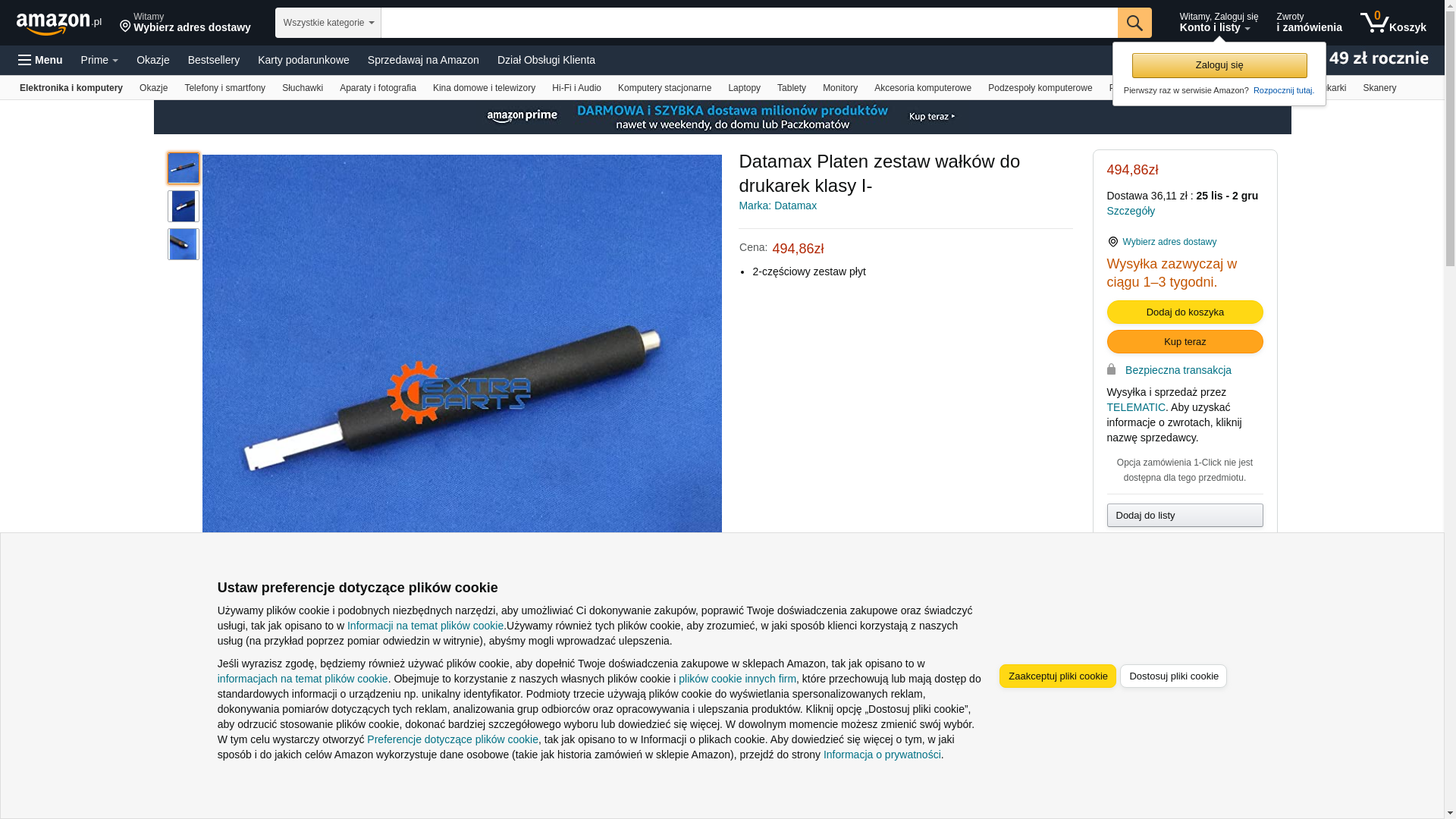The image size is (1456, 819).
Task: Open the hamburger Menu icon
Action: [x=40, y=60]
